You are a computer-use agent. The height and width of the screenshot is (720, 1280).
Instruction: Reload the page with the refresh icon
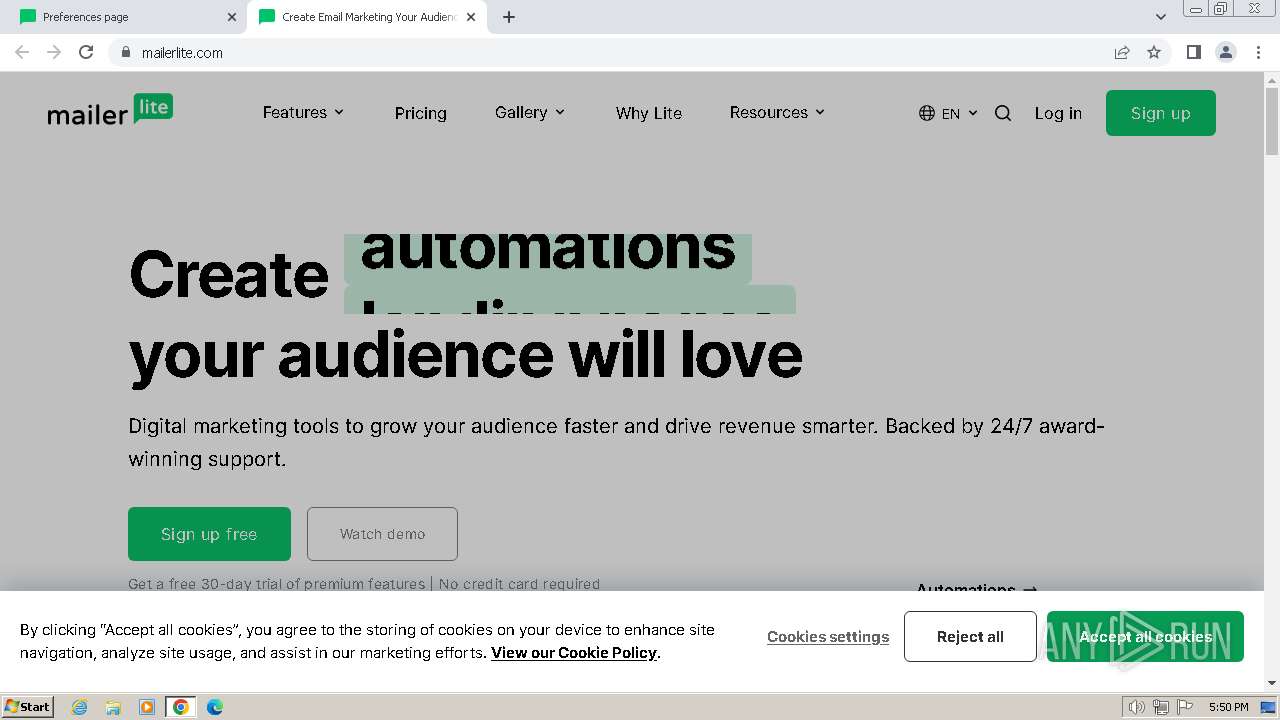point(86,52)
